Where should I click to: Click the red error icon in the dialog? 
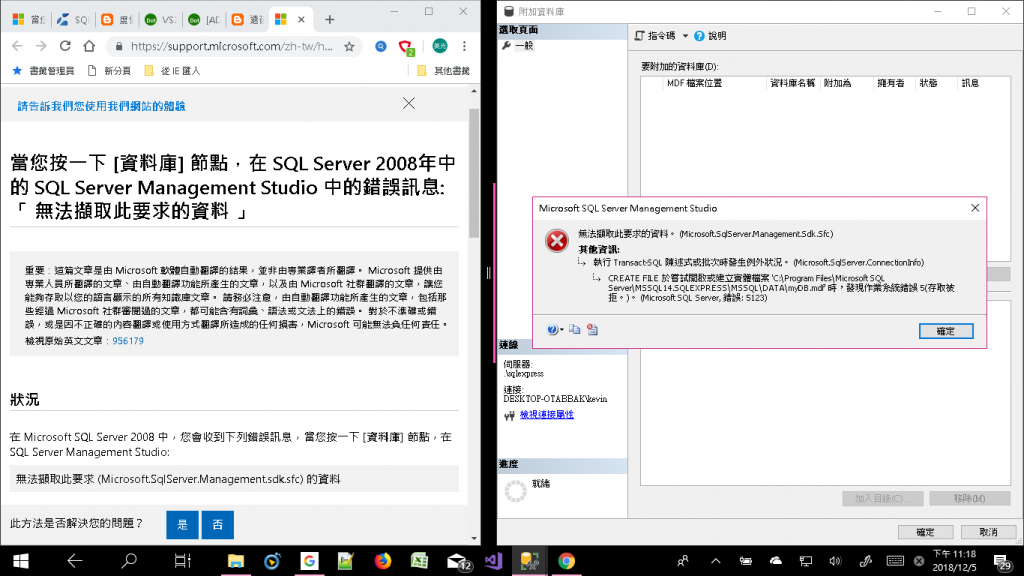coord(557,241)
